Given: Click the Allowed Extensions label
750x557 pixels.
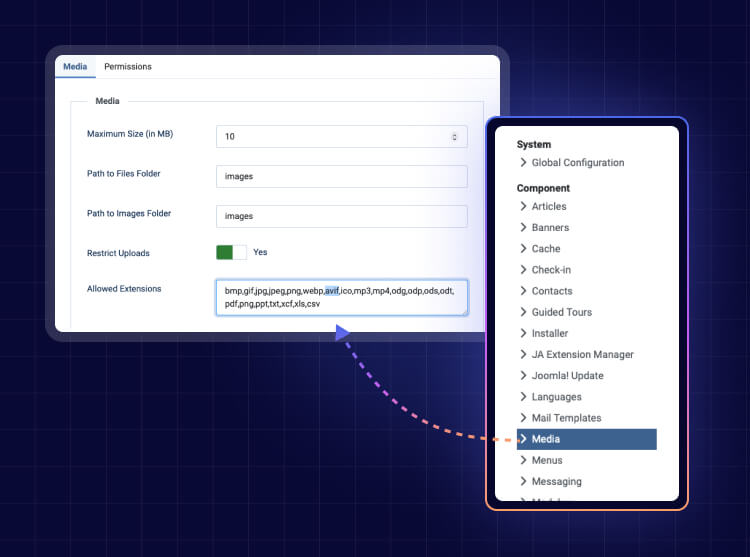Looking at the screenshot, I should [124, 288].
